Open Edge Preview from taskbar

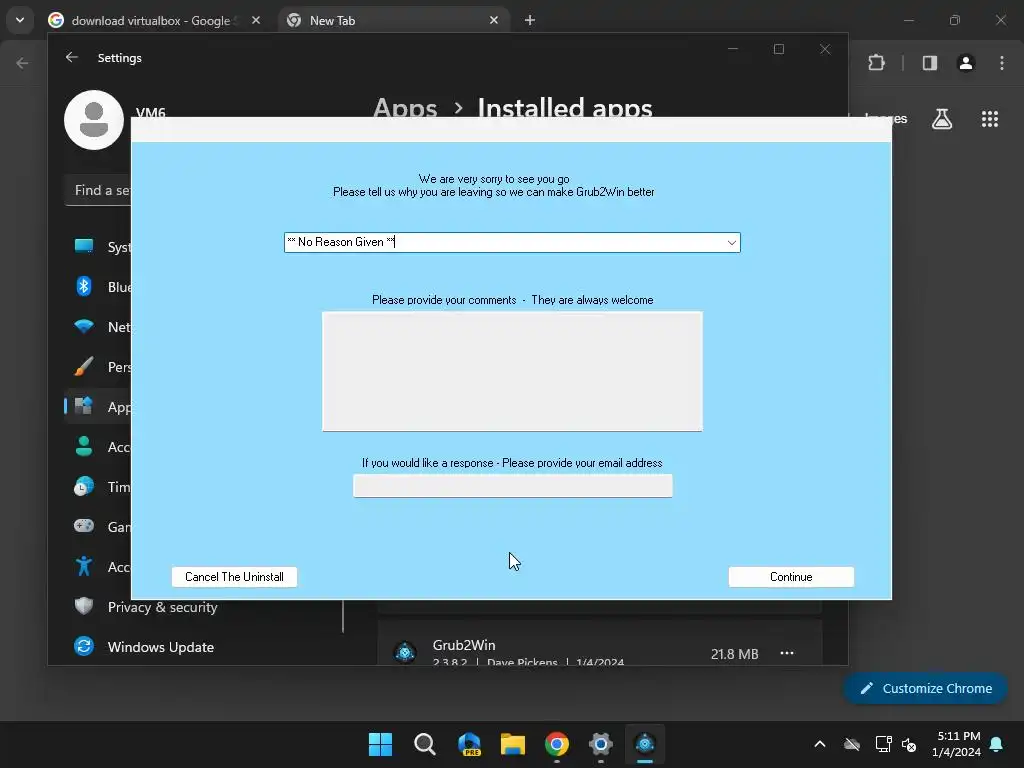pyautogui.click(x=469, y=744)
